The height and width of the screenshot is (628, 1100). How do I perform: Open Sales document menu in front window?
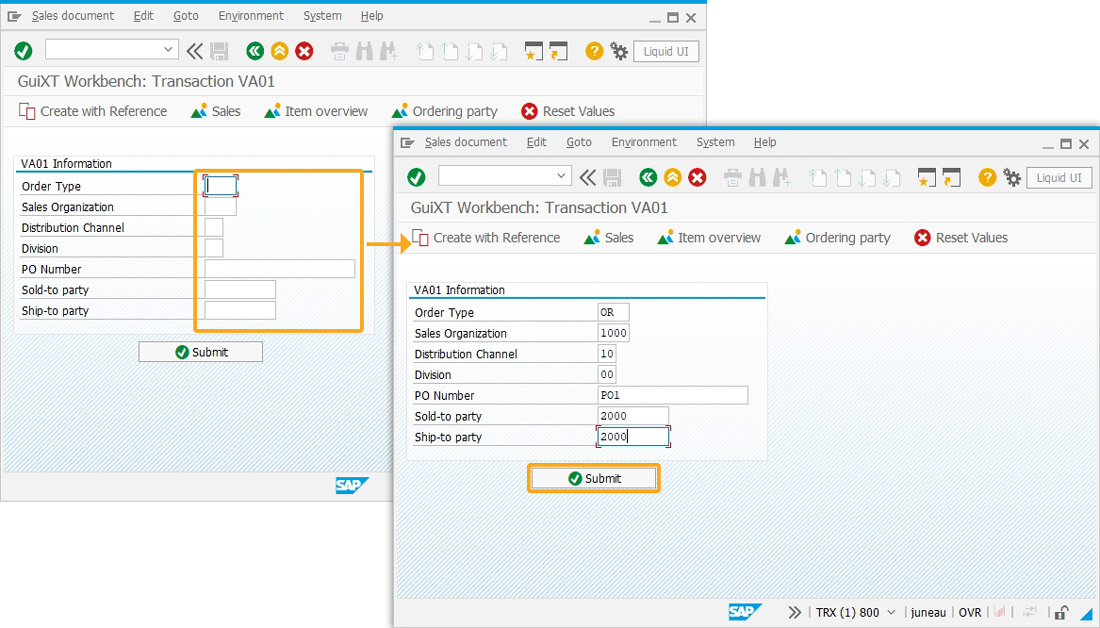click(466, 142)
